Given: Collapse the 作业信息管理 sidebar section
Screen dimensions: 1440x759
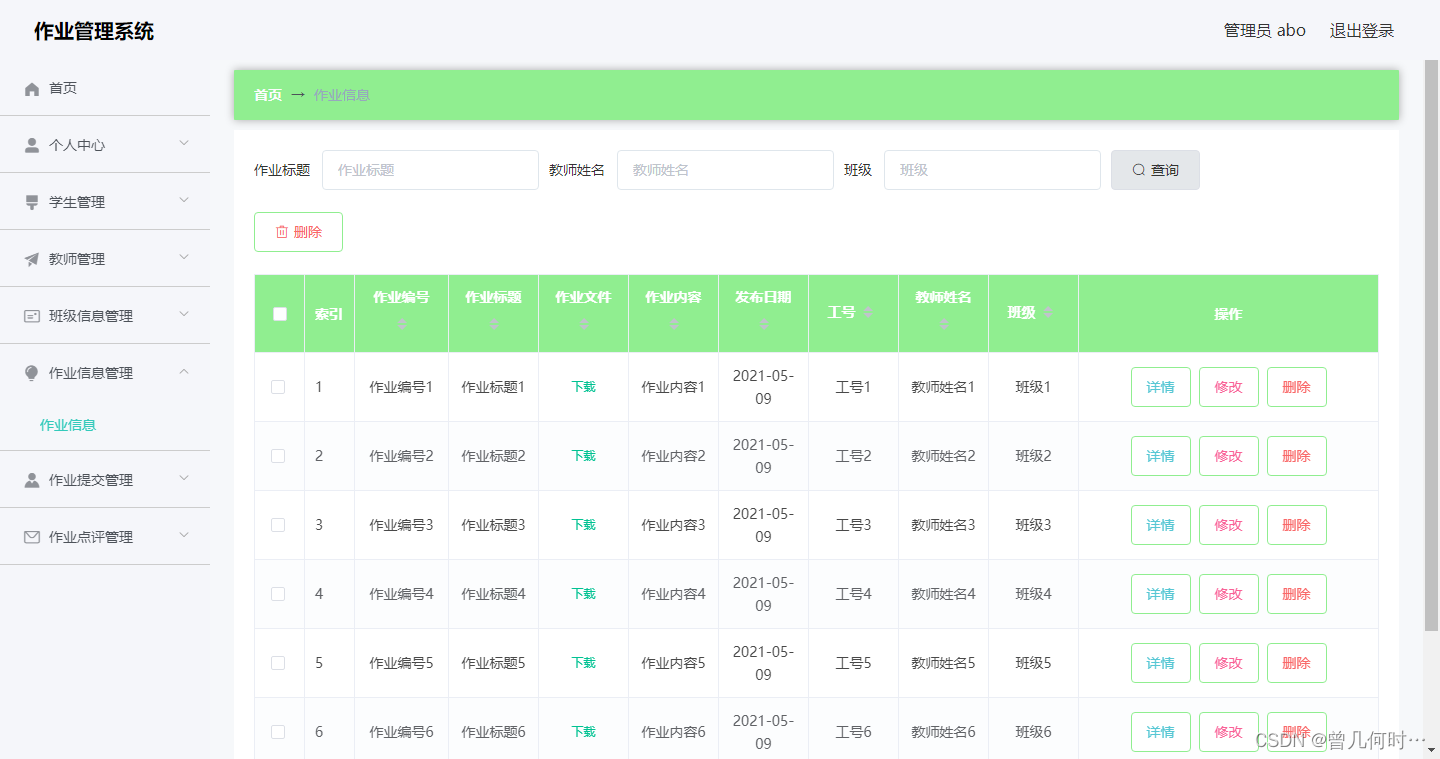Looking at the screenshot, I should [183, 372].
